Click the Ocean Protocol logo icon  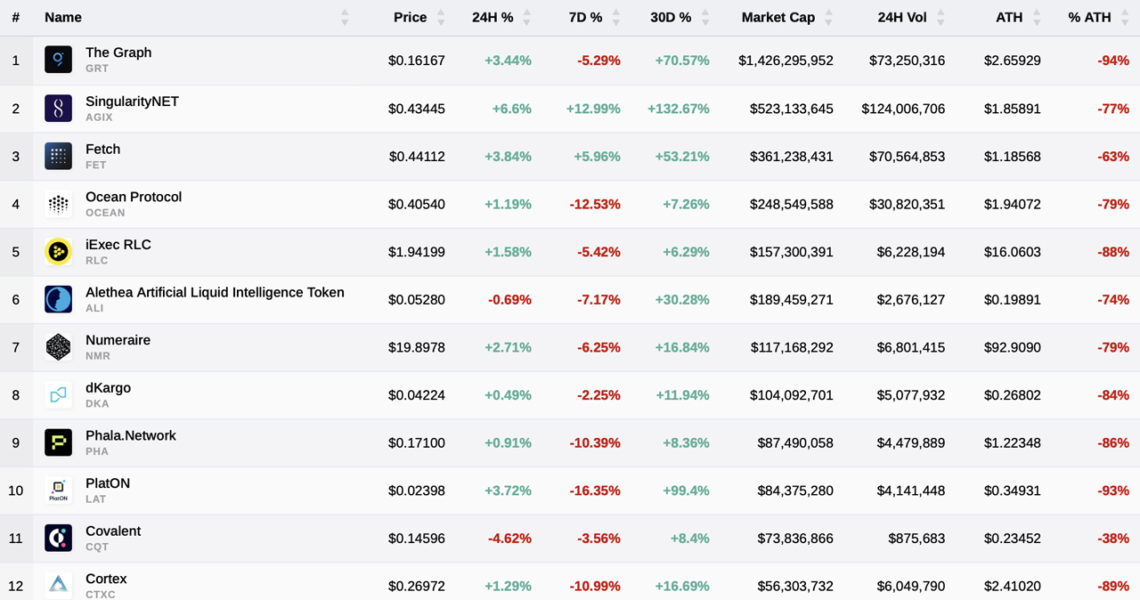pyautogui.click(x=58, y=204)
